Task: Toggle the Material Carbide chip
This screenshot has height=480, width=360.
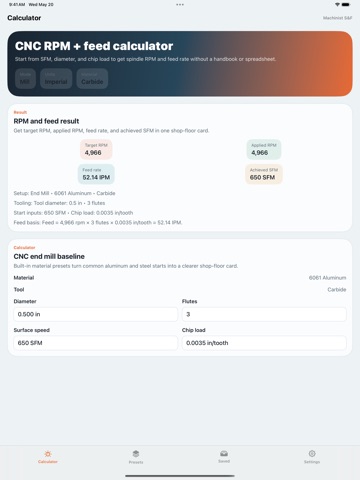Action: pyautogui.click(x=92, y=79)
